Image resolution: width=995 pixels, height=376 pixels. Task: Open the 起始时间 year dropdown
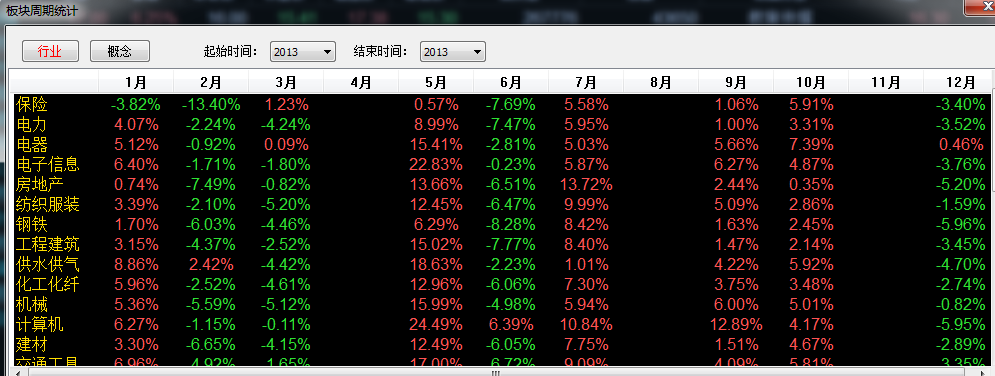point(303,52)
